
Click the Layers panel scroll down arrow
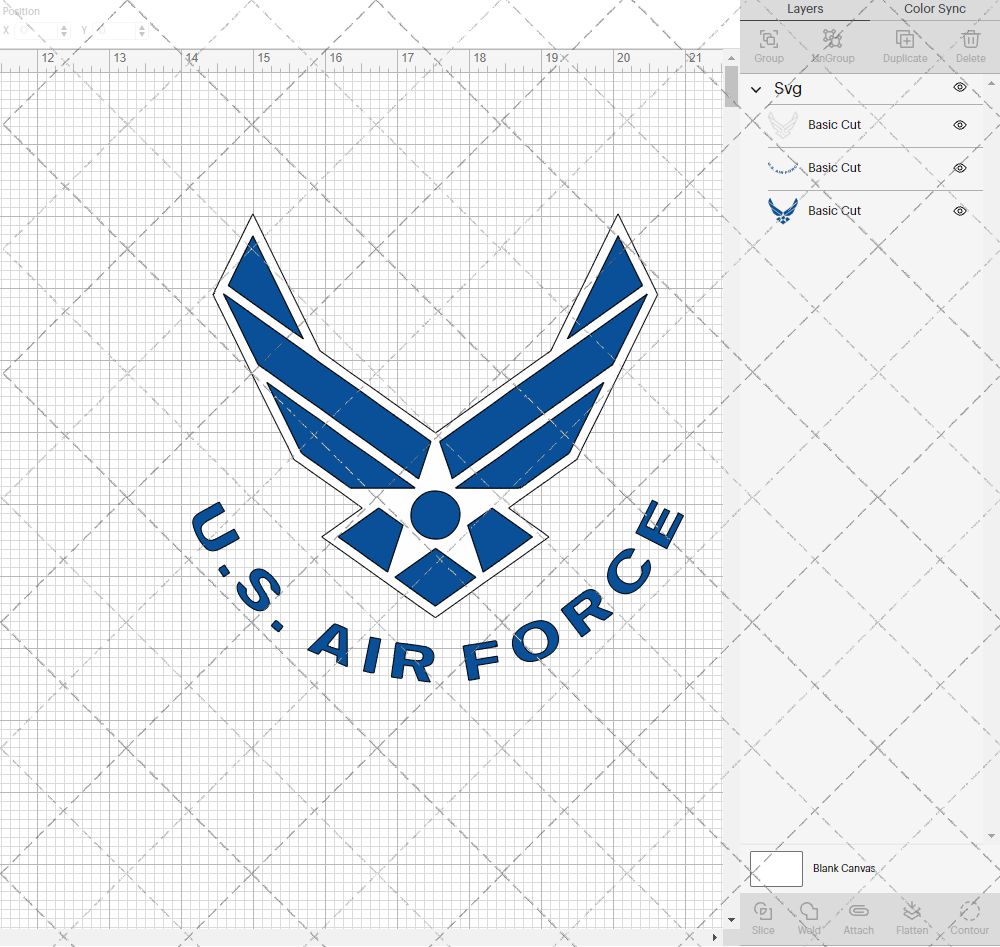click(x=990, y=836)
